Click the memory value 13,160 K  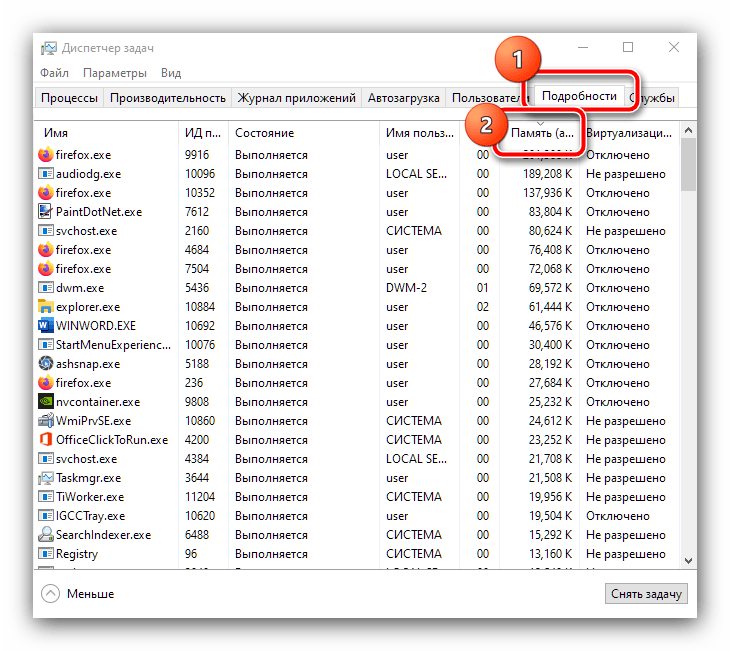point(550,554)
